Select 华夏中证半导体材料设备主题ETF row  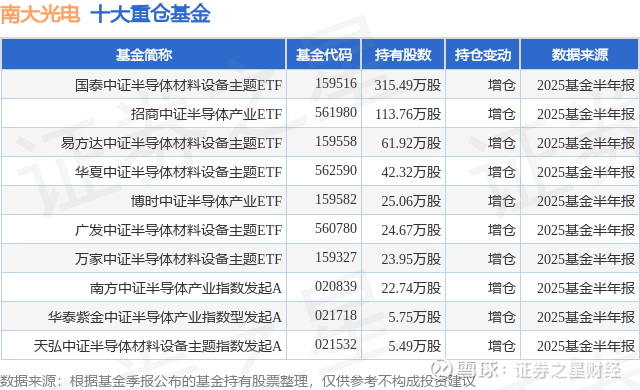(x=320, y=172)
